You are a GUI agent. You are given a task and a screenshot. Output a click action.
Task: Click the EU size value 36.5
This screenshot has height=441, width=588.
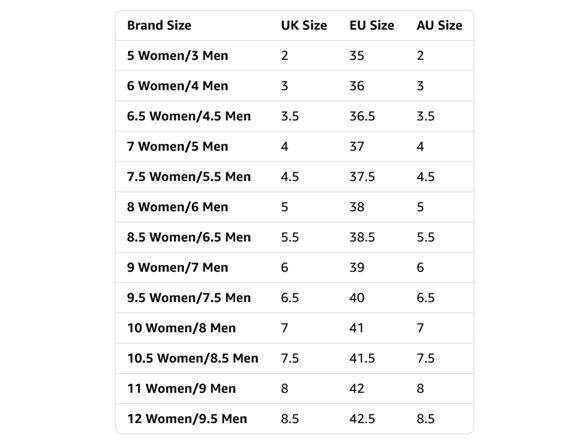pyautogui.click(x=362, y=116)
